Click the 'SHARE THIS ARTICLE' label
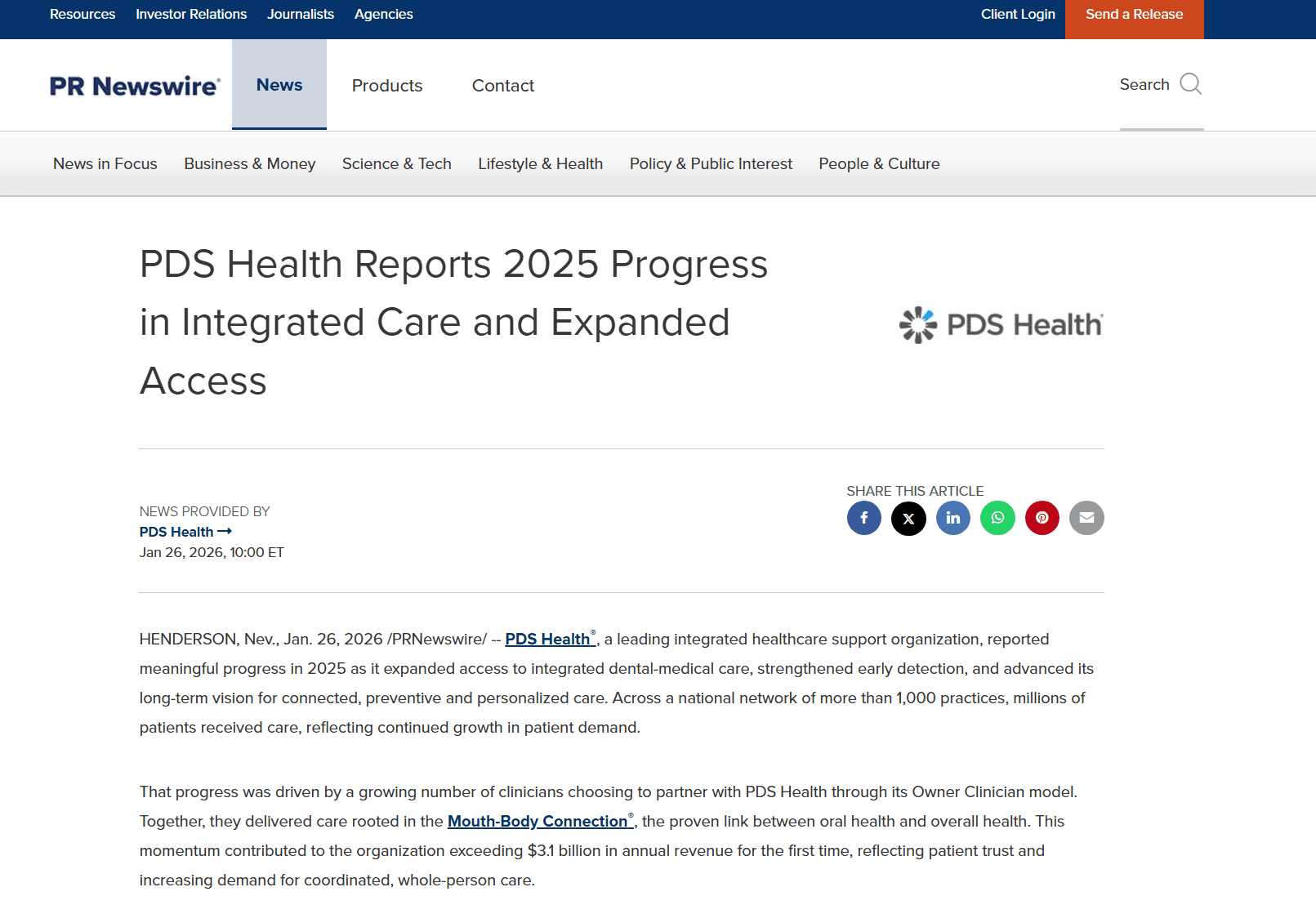 tap(915, 491)
